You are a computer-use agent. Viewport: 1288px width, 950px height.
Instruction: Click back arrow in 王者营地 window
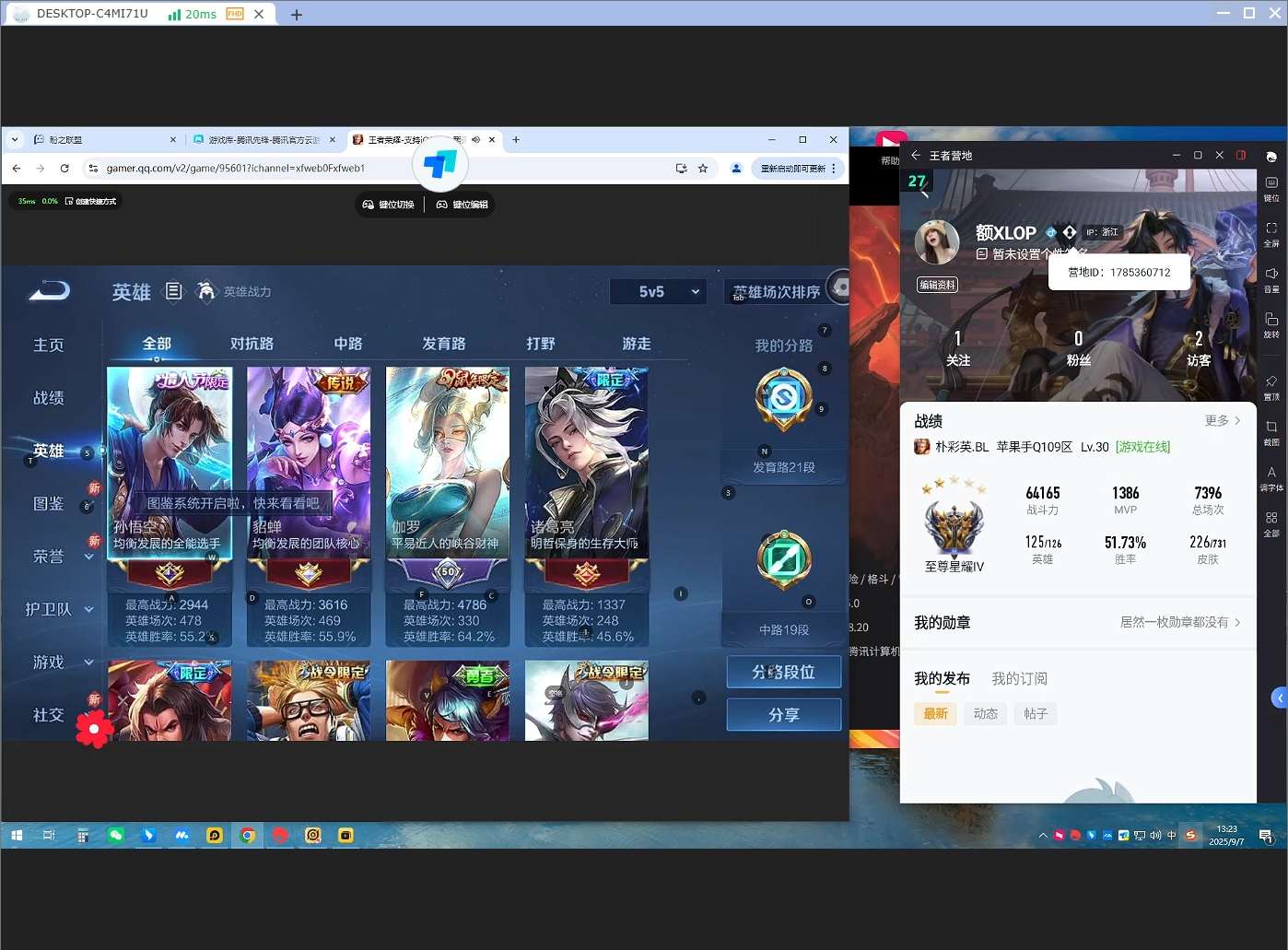click(916, 155)
